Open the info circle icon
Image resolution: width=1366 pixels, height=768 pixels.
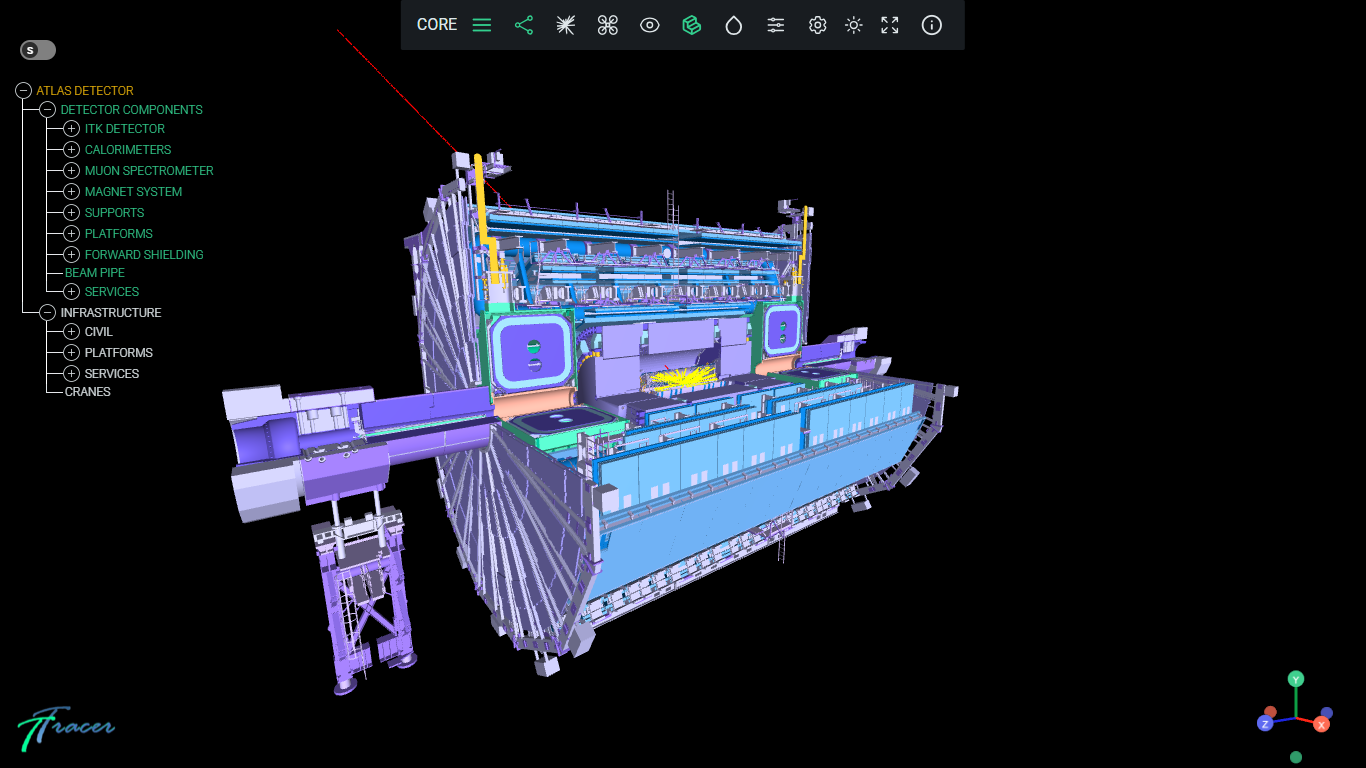click(932, 25)
